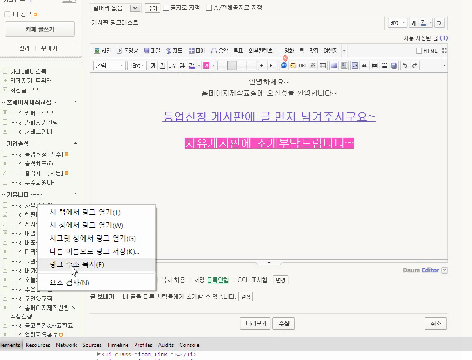Click the text color swatch button
472x360 pixels.
pyautogui.click(x=192, y=65)
